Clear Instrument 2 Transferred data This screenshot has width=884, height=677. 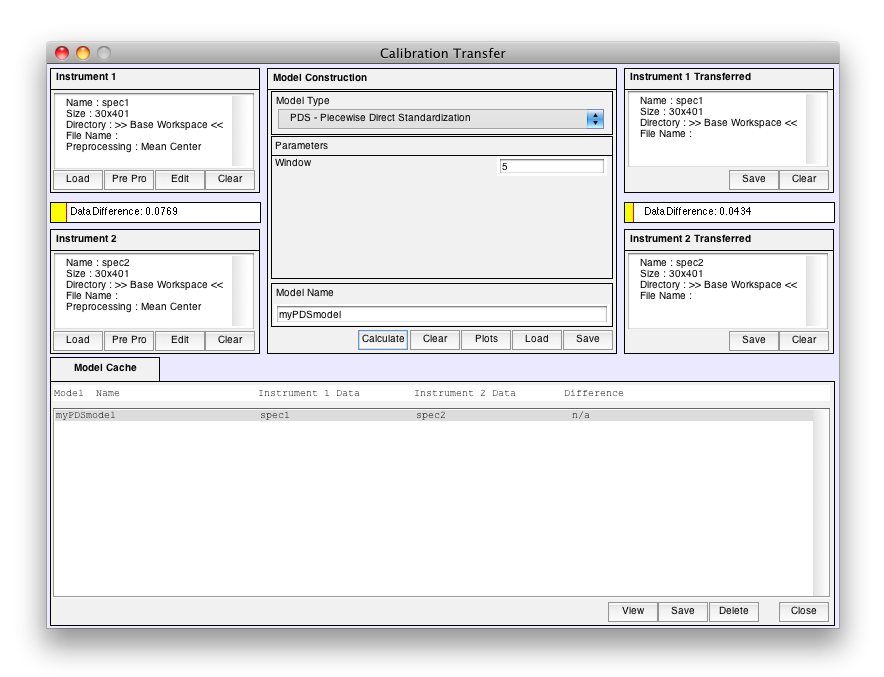804,340
